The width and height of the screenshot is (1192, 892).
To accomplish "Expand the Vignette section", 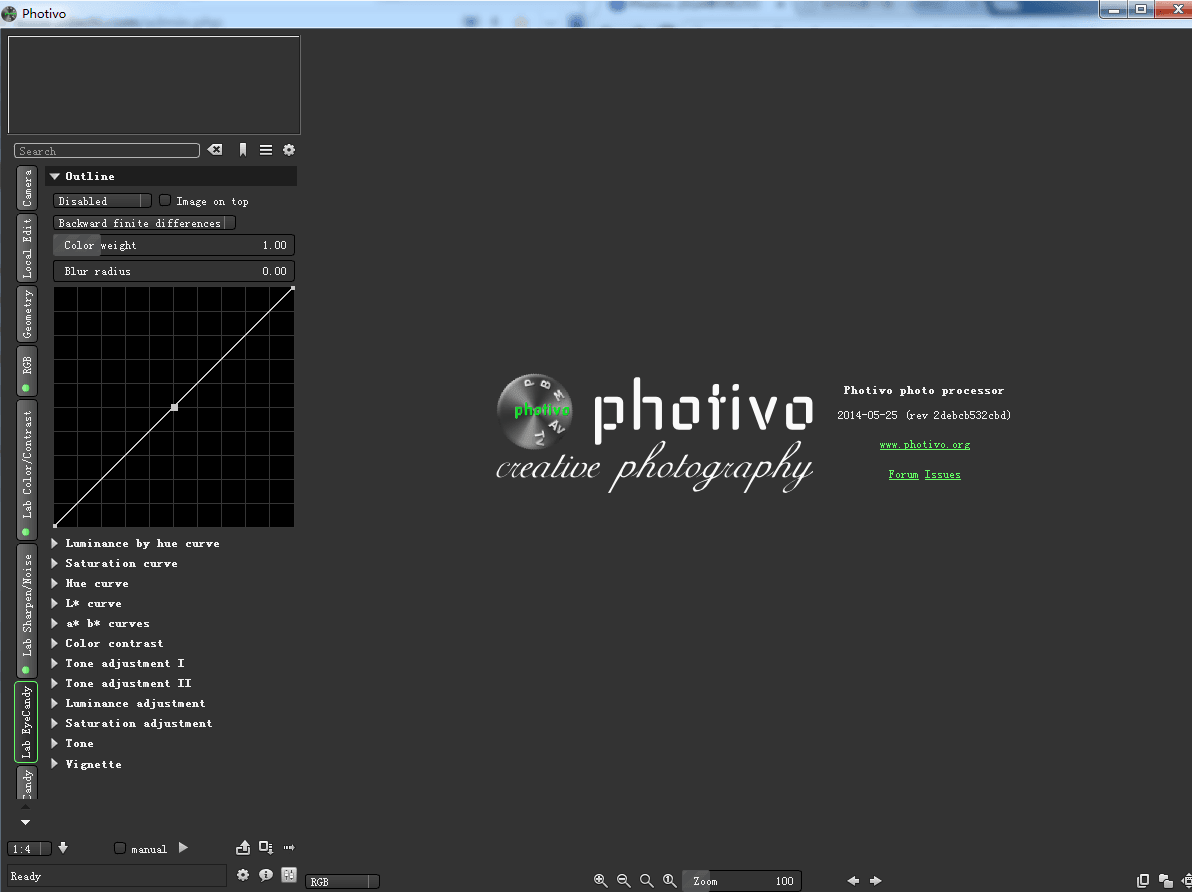I will [93, 763].
